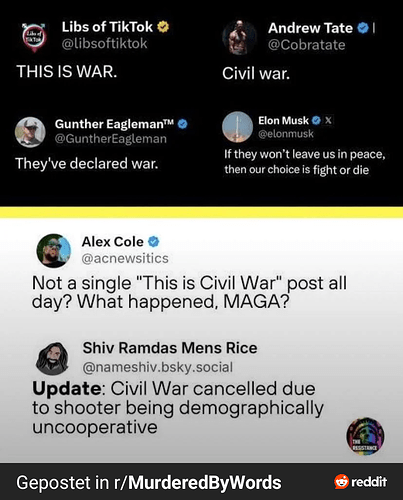403x500 pixels.
Task: Click the Gunther Eagleman profile avatar
Action: pos(30,132)
